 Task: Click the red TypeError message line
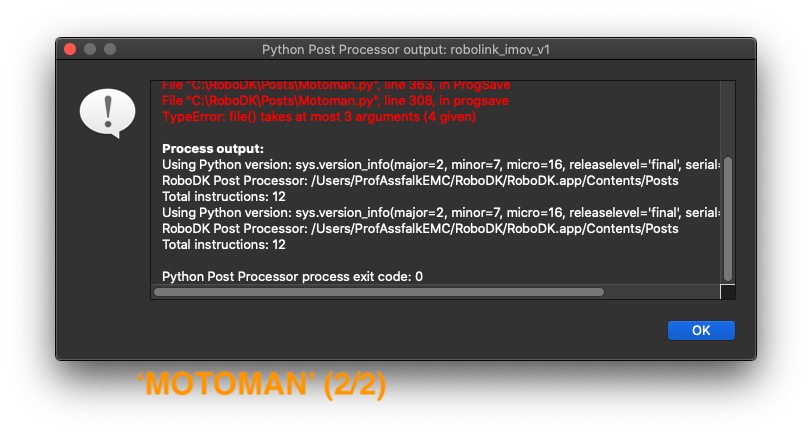319,117
